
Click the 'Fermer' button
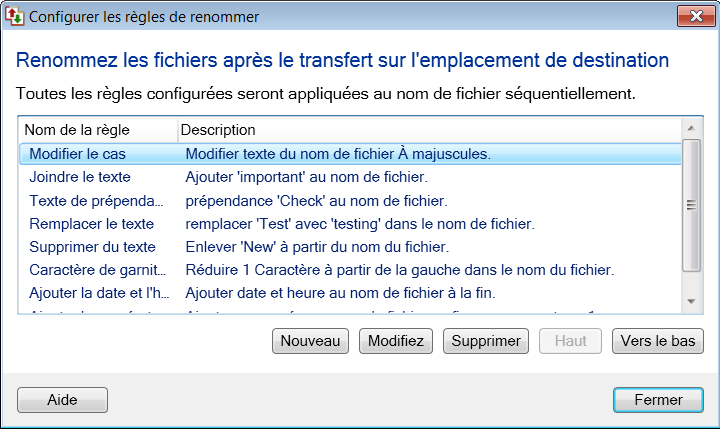(657, 399)
